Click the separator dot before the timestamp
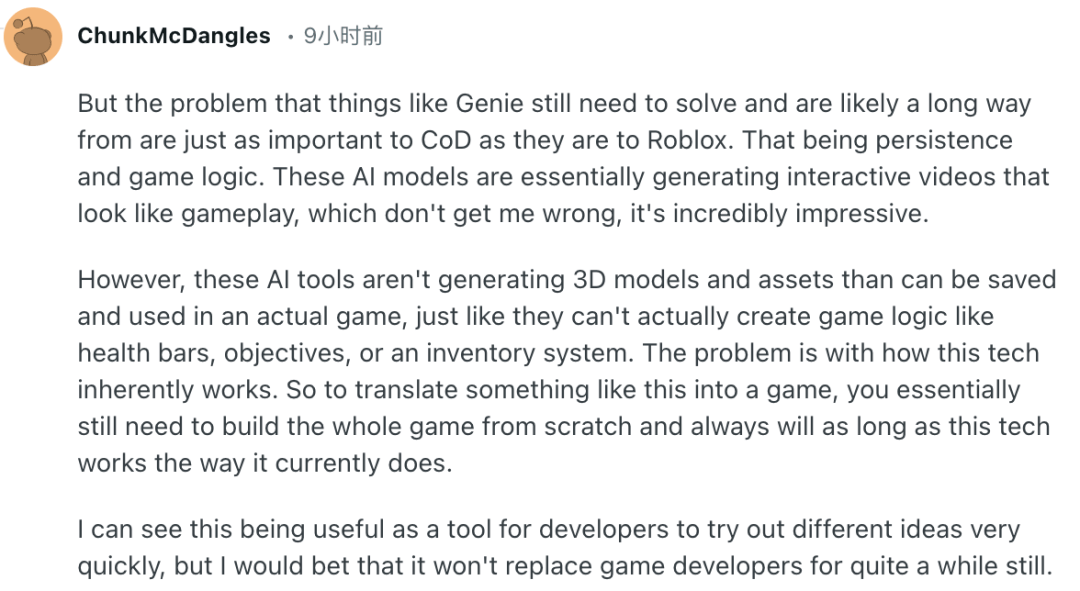The width and height of the screenshot is (1080, 591). (290, 36)
